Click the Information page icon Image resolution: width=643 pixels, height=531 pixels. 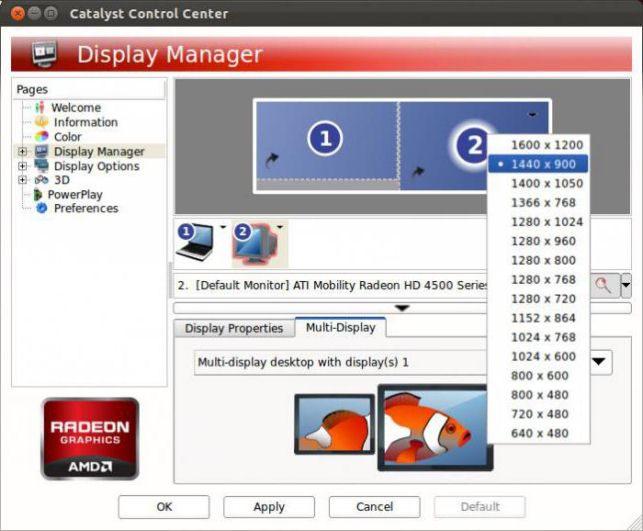coord(41,122)
